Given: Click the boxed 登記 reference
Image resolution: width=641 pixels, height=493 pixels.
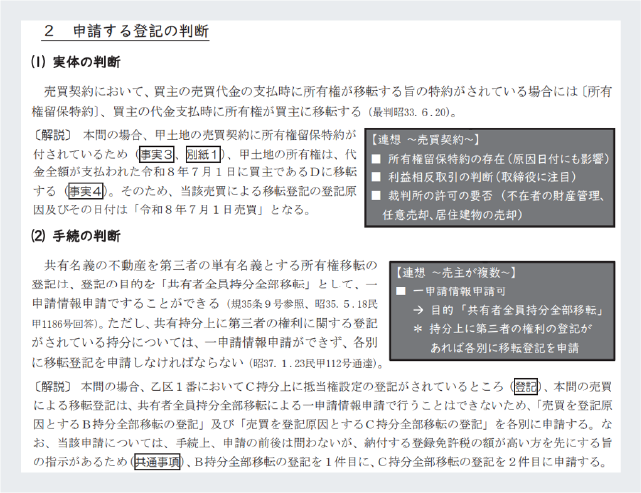Looking at the screenshot, I should click(526, 386).
